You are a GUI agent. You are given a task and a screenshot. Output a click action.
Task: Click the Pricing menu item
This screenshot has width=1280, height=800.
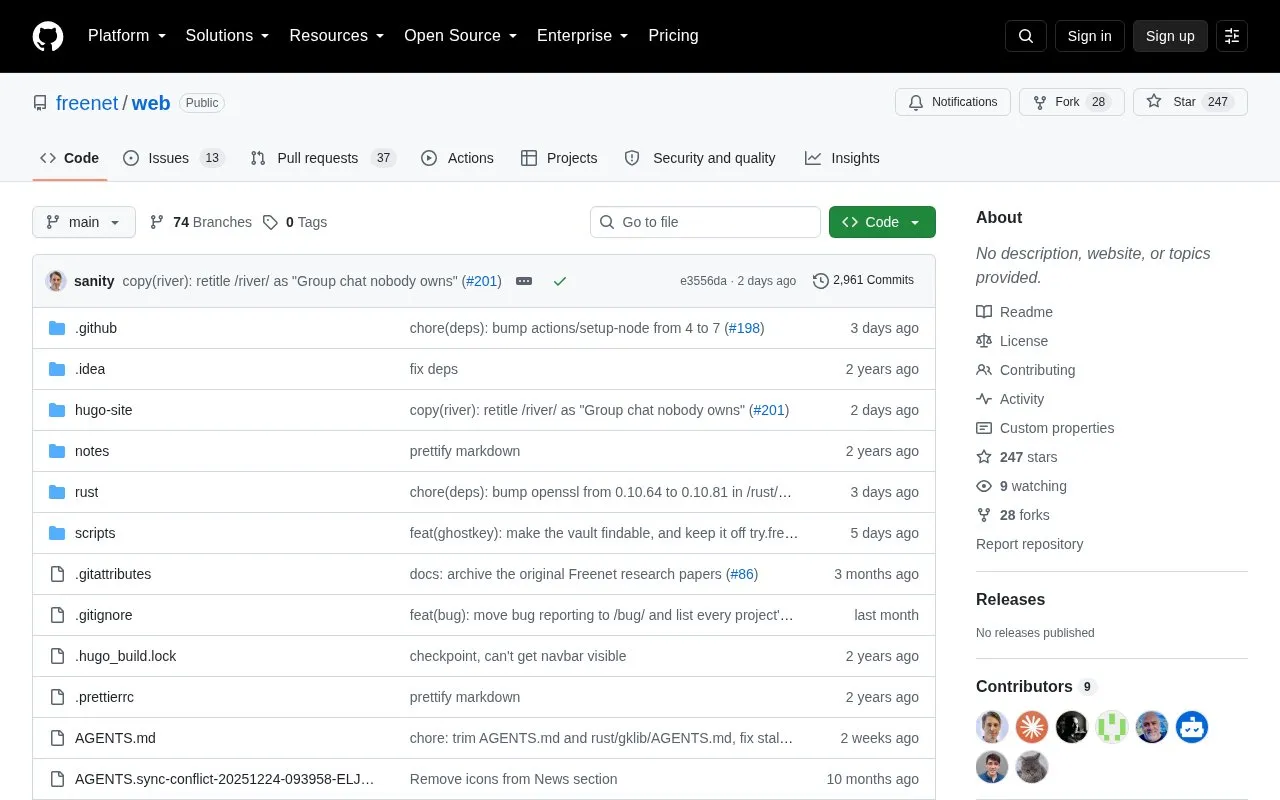673,36
